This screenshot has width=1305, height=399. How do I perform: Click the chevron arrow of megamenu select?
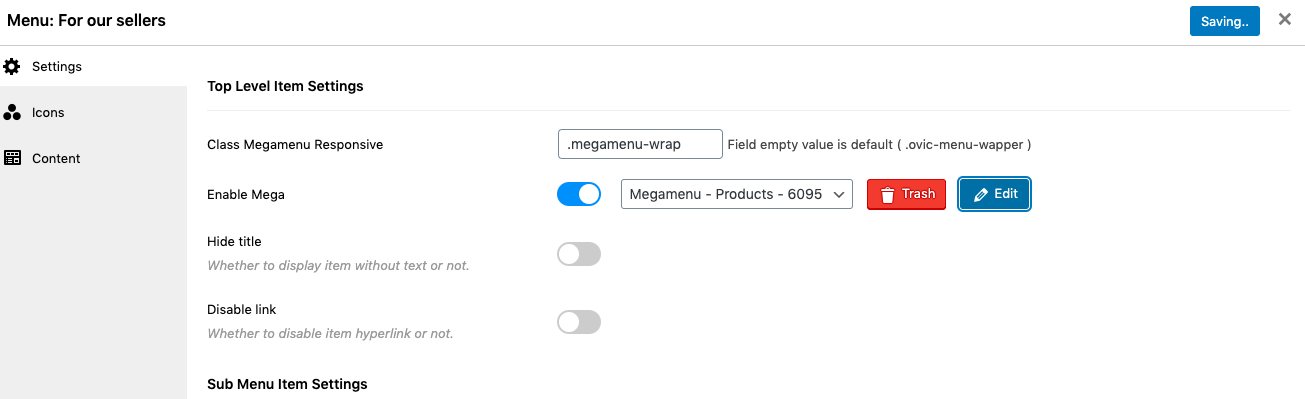coord(838,195)
